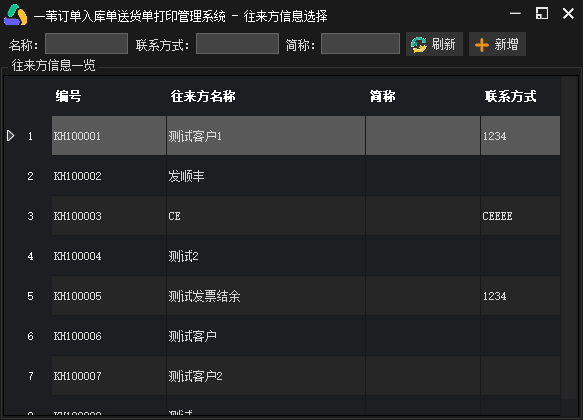Viewport: 583px width, 420px height.
Task: Click the refresh arrows icon
Action: [419, 45]
